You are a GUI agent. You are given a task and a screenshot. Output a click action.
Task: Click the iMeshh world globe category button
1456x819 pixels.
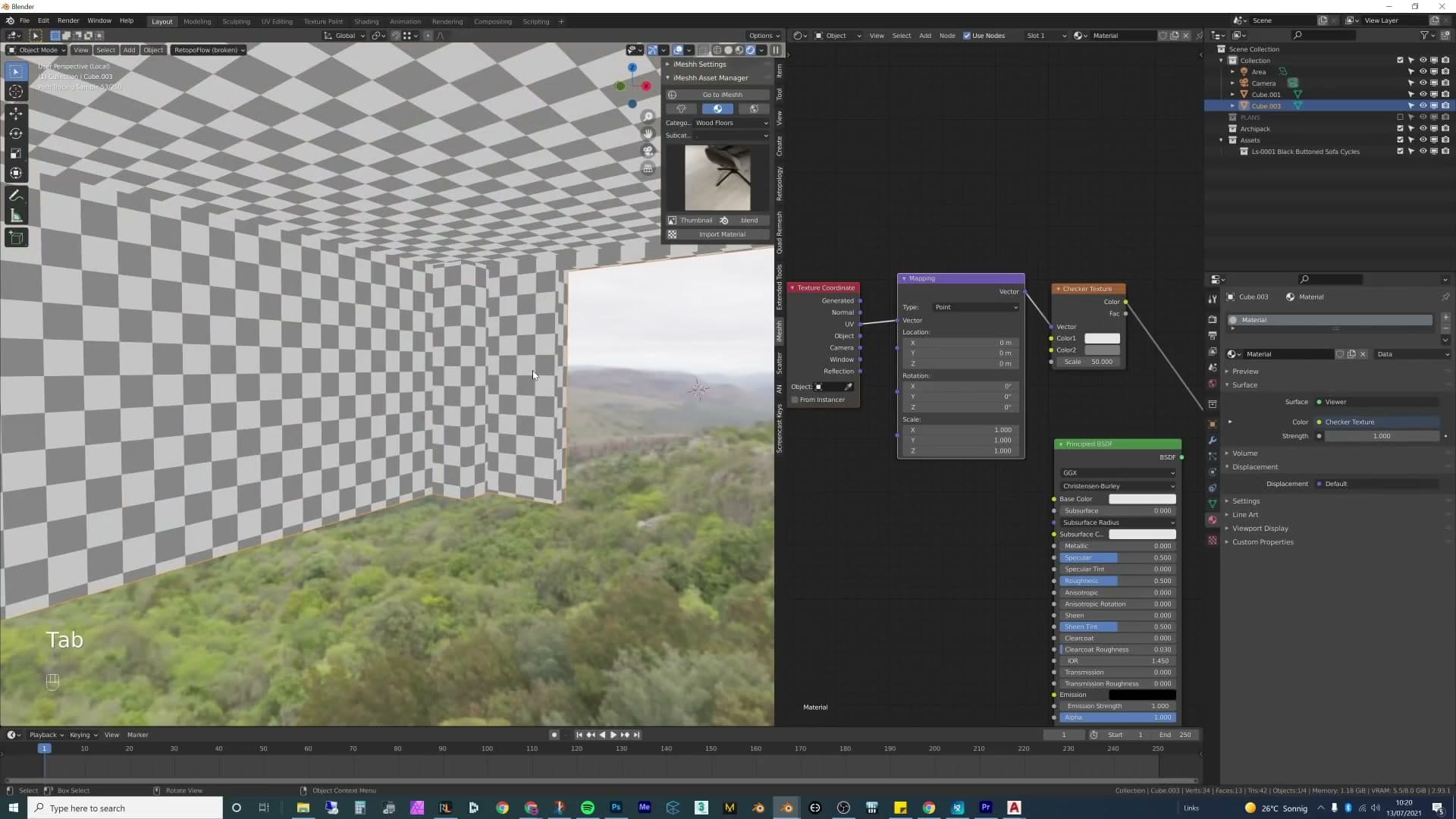click(x=754, y=108)
